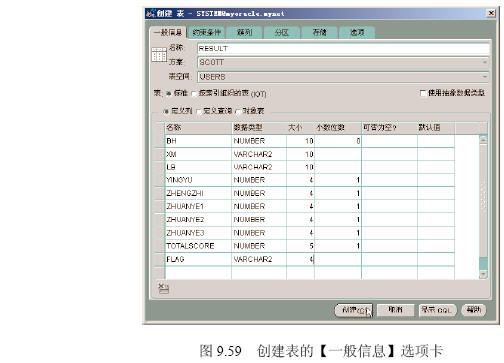
Task: Click the scroll up arrow of the column grid
Action: click(483, 140)
